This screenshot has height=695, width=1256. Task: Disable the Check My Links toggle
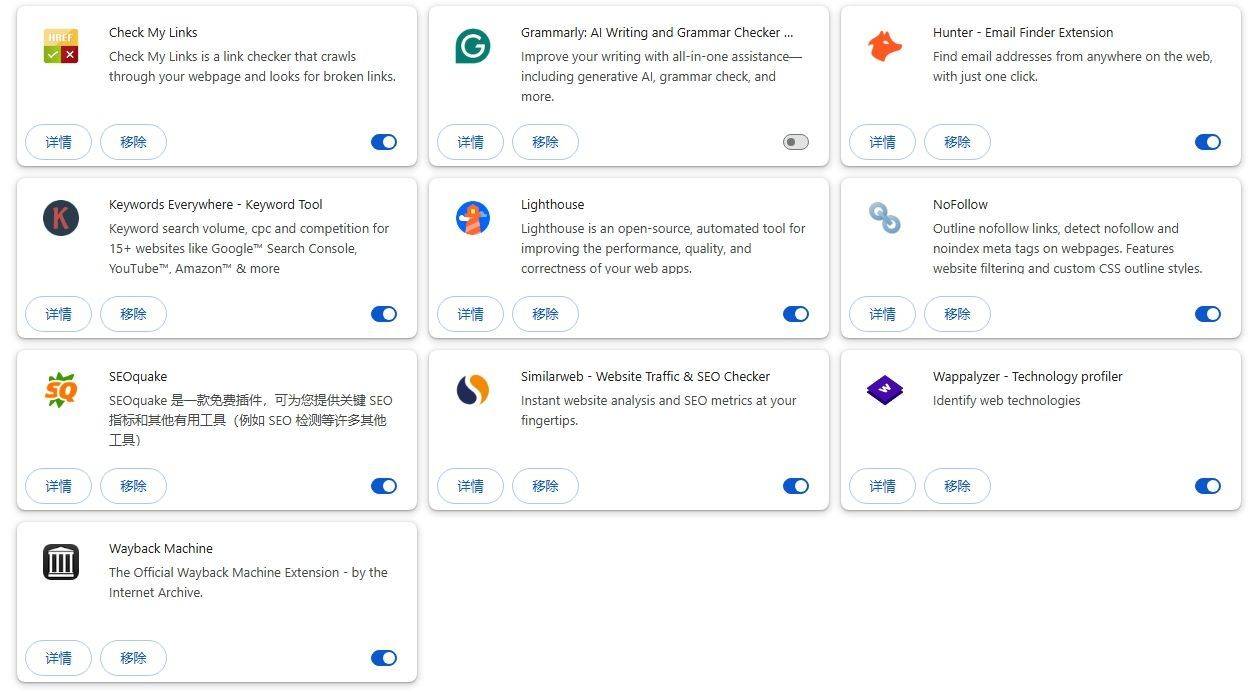coord(384,142)
